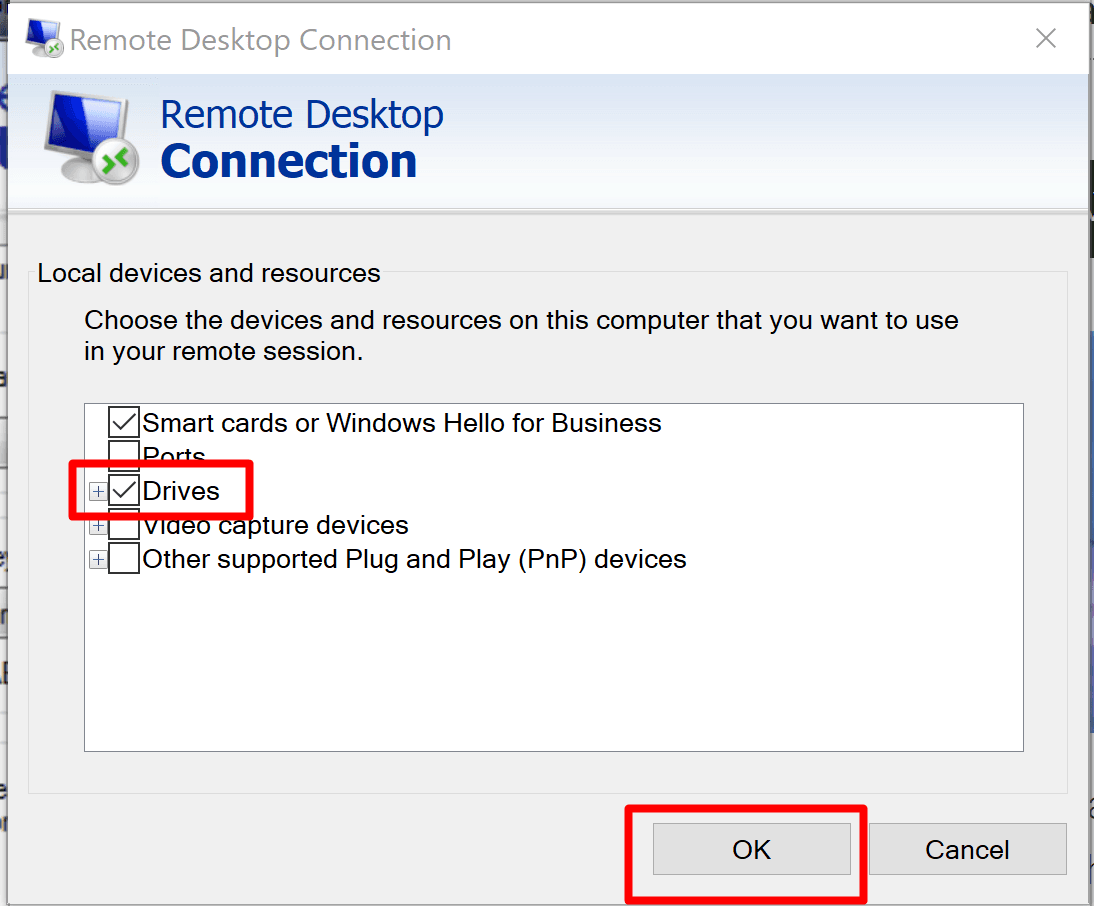Highlight the Drives item label
This screenshot has width=1094, height=906.
tap(181, 491)
